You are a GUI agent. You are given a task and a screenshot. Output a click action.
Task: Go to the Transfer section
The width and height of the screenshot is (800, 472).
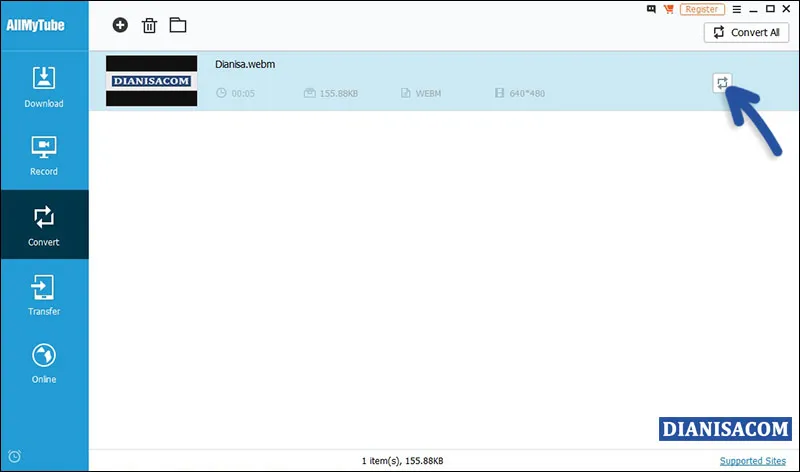coord(44,294)
